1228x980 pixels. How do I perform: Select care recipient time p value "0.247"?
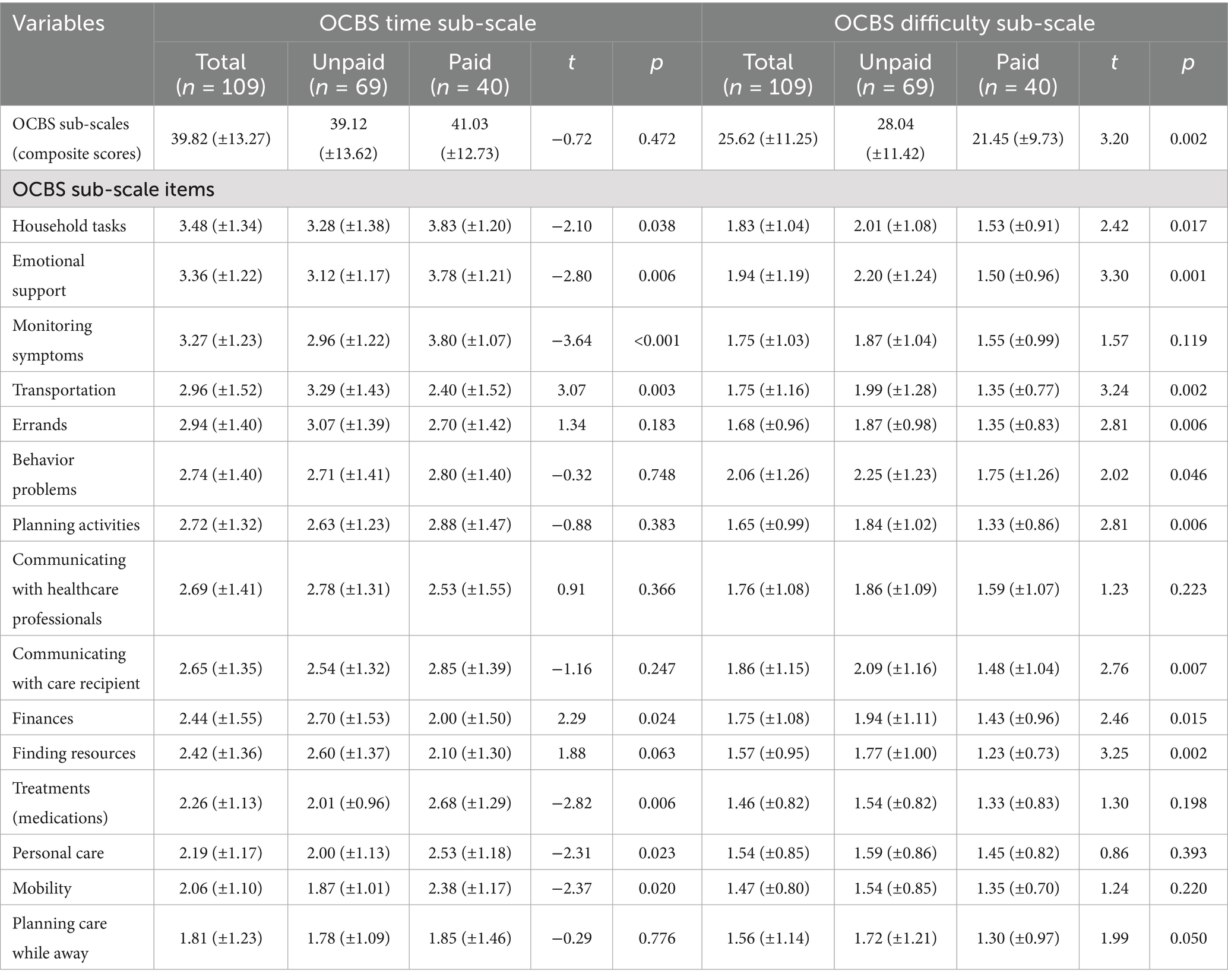(657, 668)
